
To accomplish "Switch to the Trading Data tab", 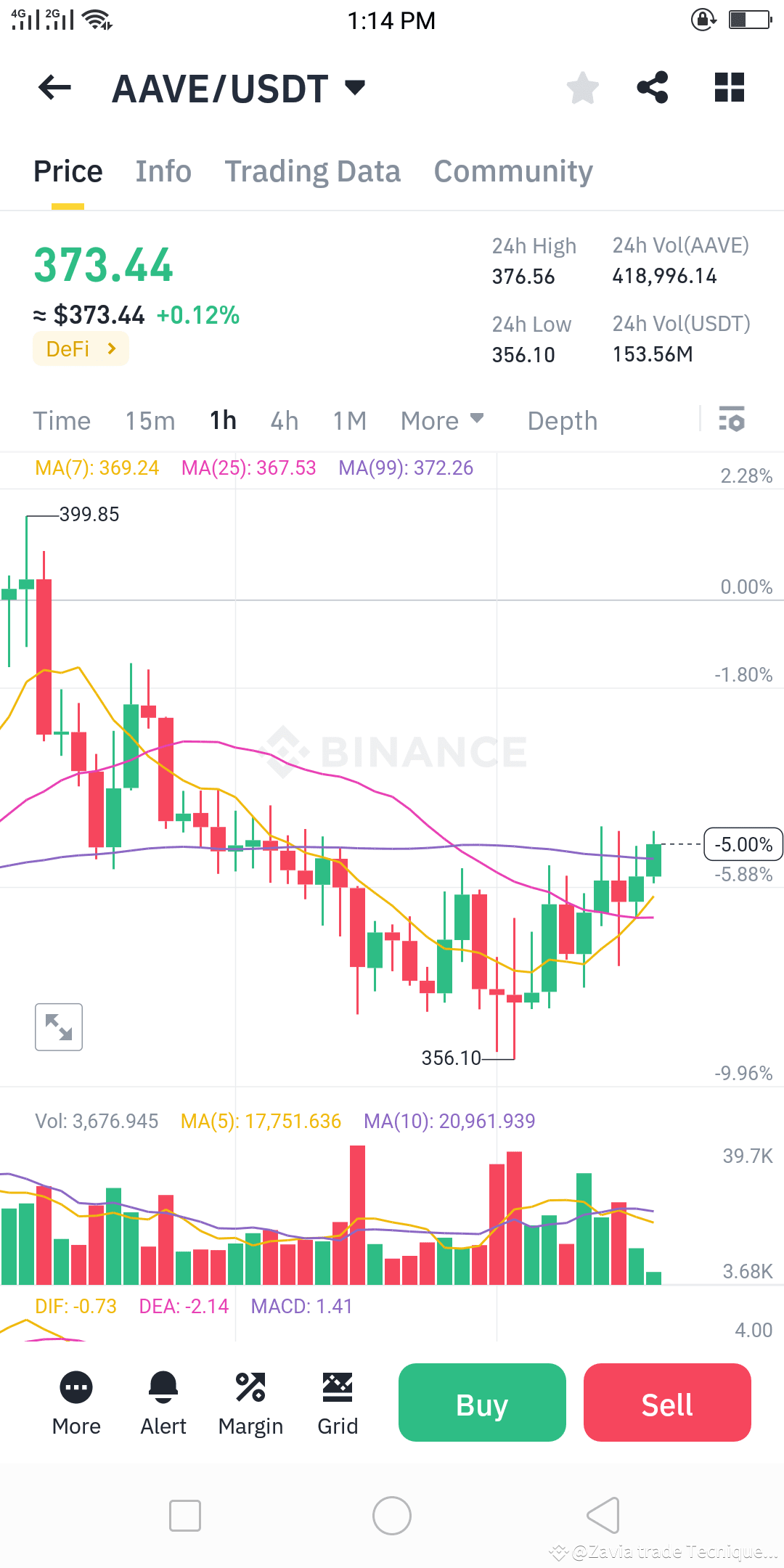I will coord(312,171).
